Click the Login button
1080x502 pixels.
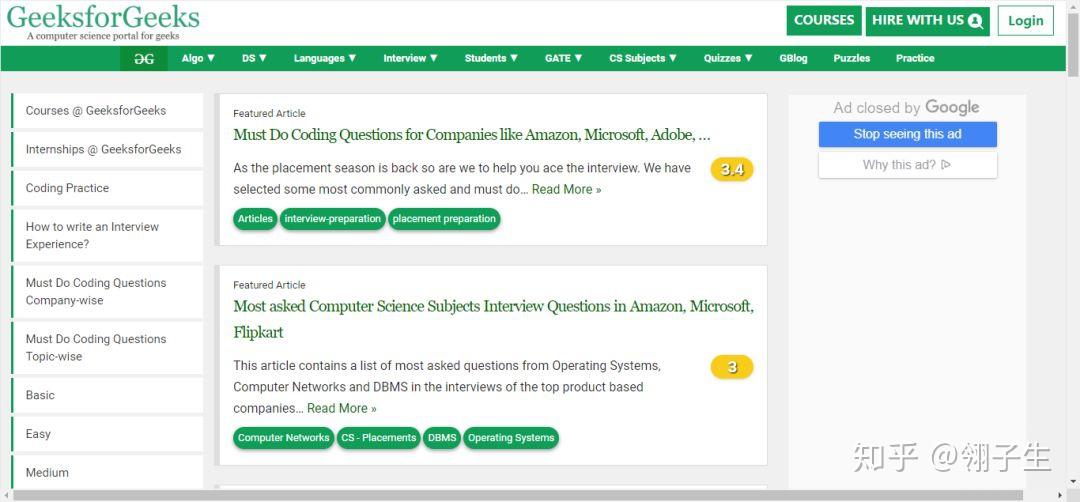tap(1026, 21)
